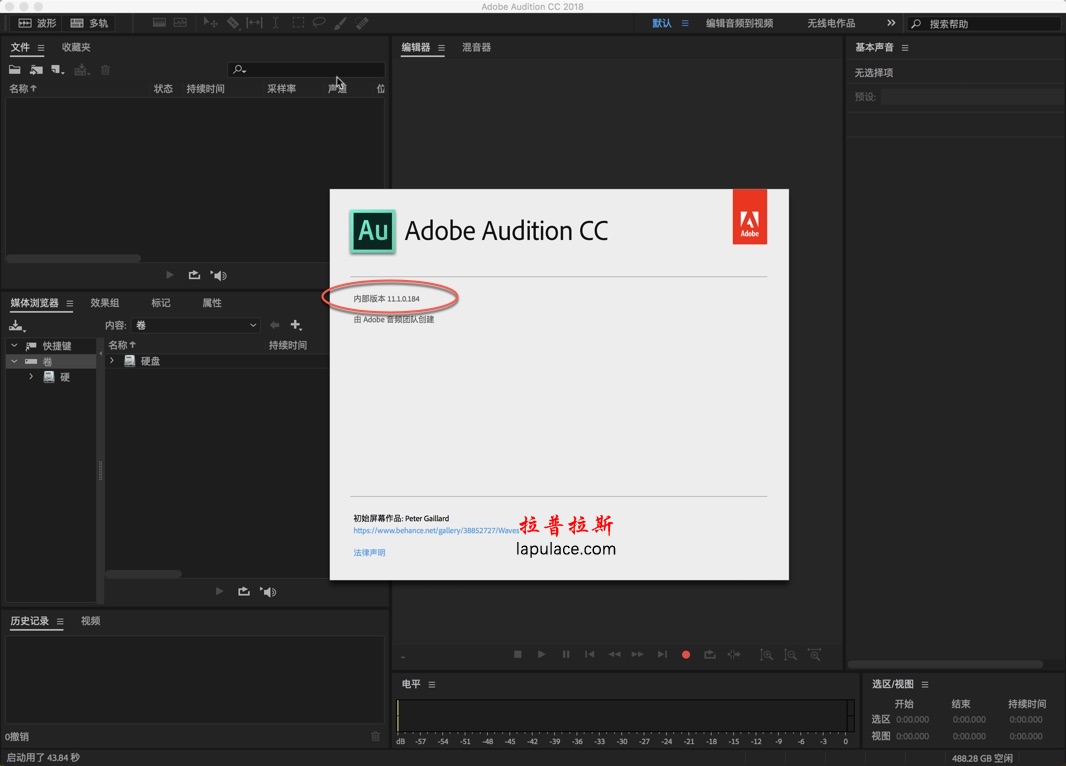Screen dimensions: 1066x766
Task: Switch to the 混音器 tab
Action: pyautogui.click(x=477, y=47)
